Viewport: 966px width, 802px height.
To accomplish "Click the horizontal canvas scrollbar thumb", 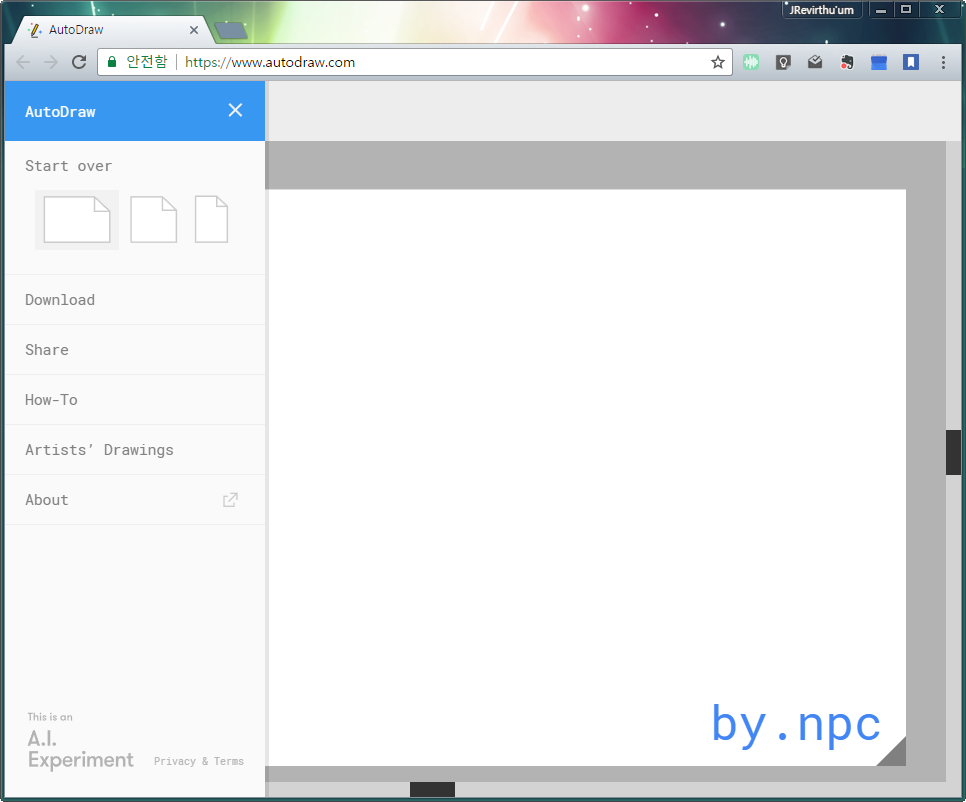I will (432, 790).
